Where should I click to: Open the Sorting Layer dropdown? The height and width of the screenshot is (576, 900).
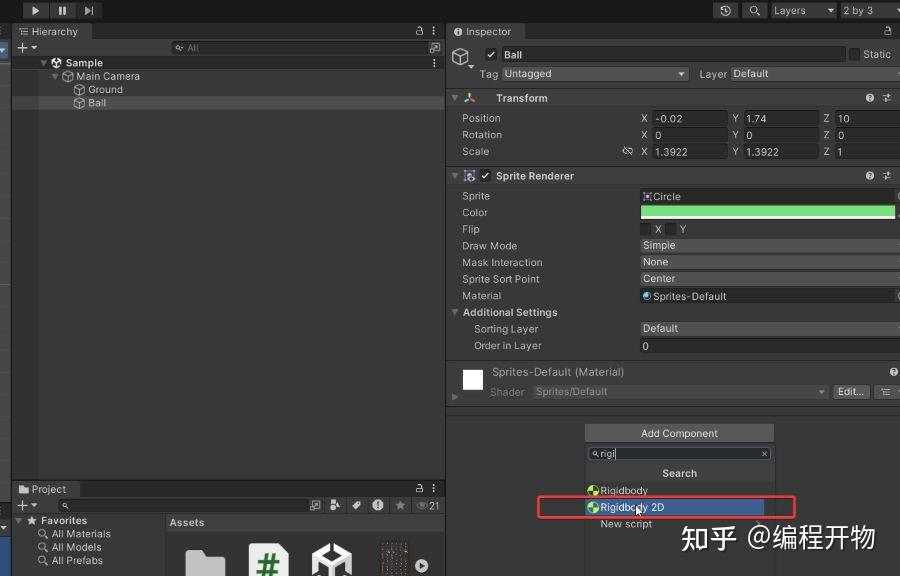770,329
